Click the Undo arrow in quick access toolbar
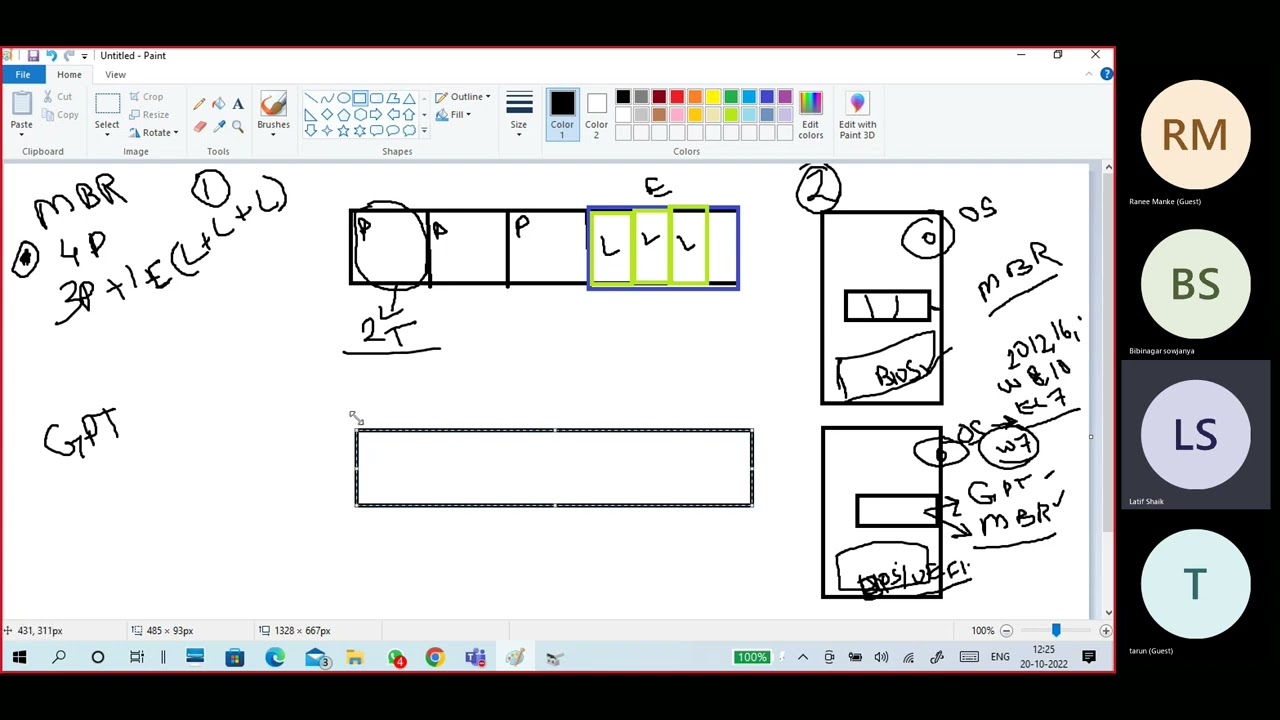The width and height of the screenshot is (1280, 720). click(x=51, y=55)
